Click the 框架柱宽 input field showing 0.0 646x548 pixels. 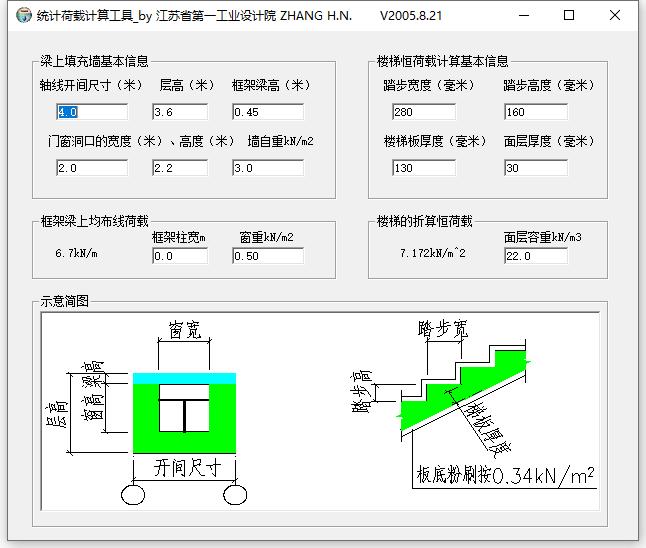180,256
